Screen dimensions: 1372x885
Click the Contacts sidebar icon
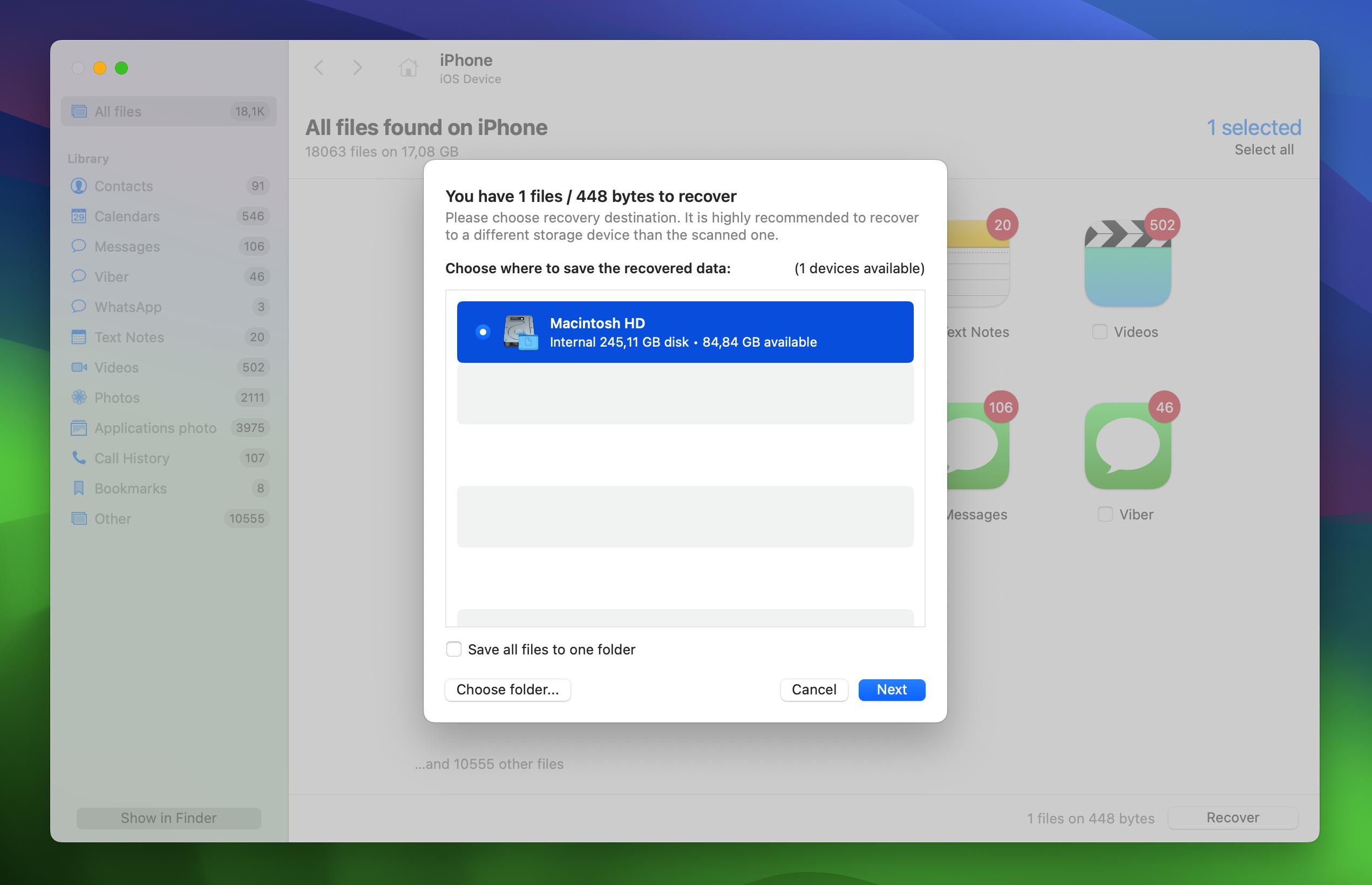point(79,186)
